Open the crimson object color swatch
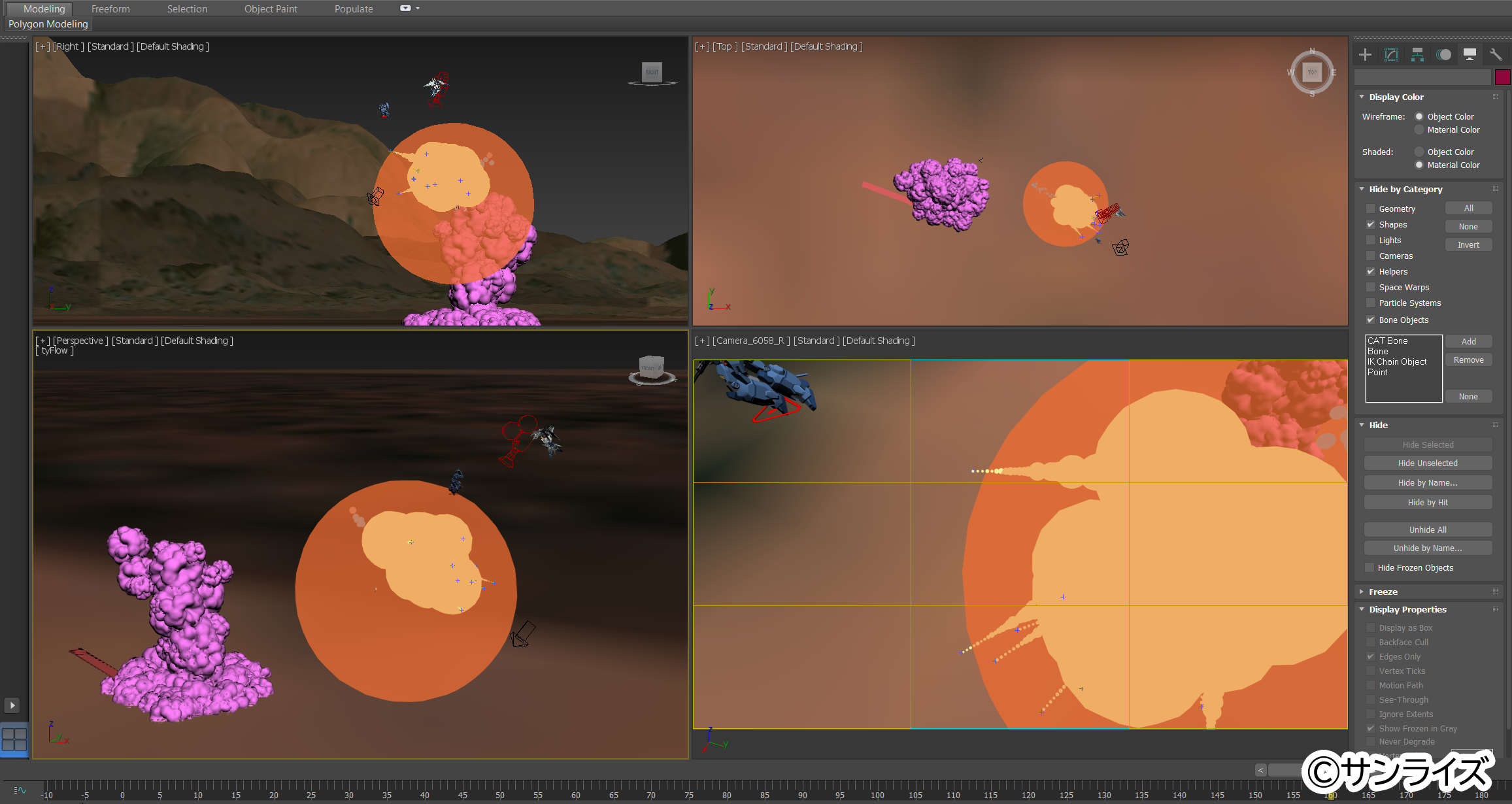Screen dimensions: 1512x804 point(1502,77)
